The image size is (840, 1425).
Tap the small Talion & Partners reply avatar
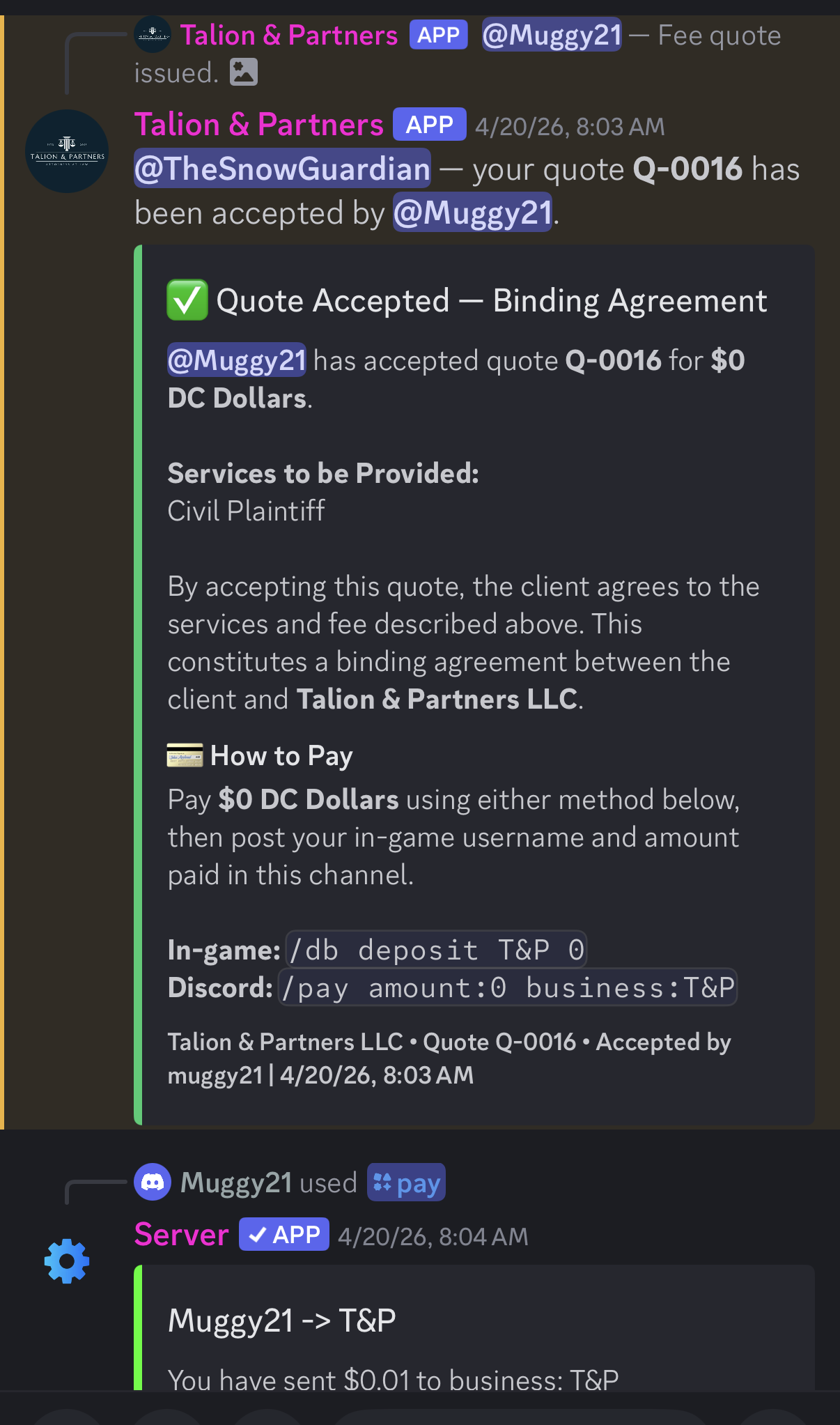point(153,34)
